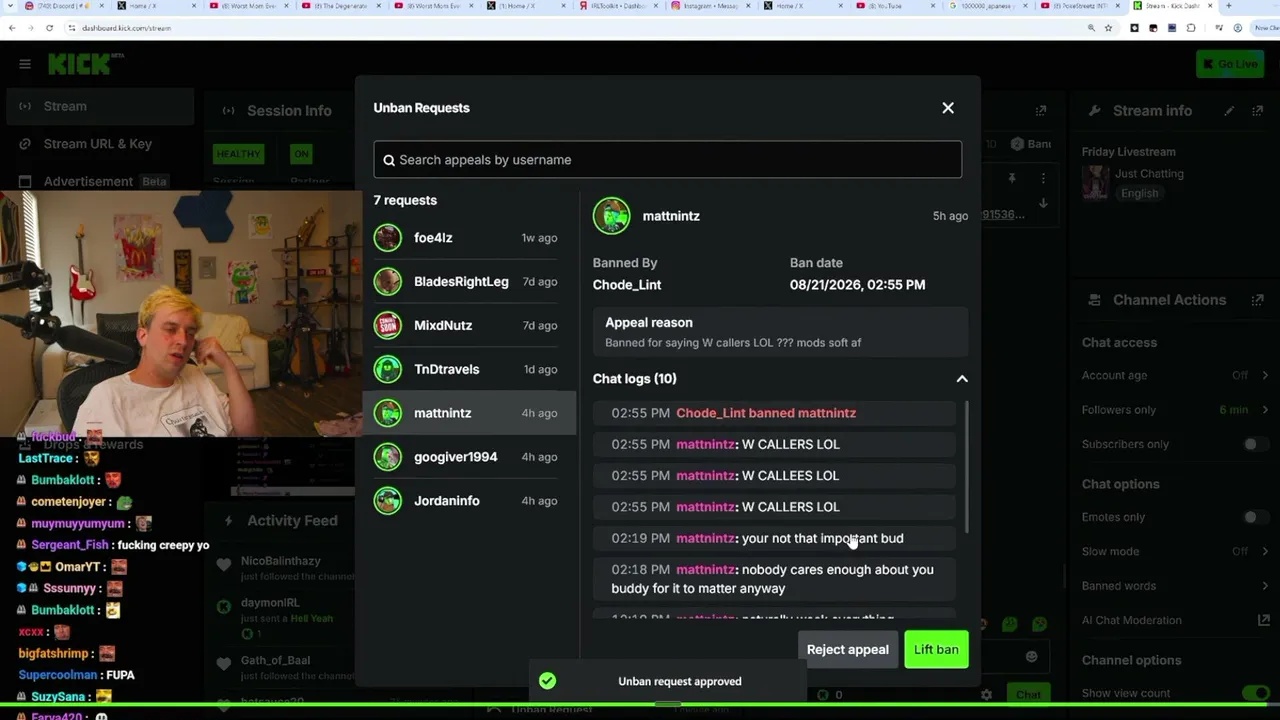This screenshot has width=1280, height=720.
Task: Toggle the Show view count switch
Action: pyautogui.click(x=1255, y=693)
